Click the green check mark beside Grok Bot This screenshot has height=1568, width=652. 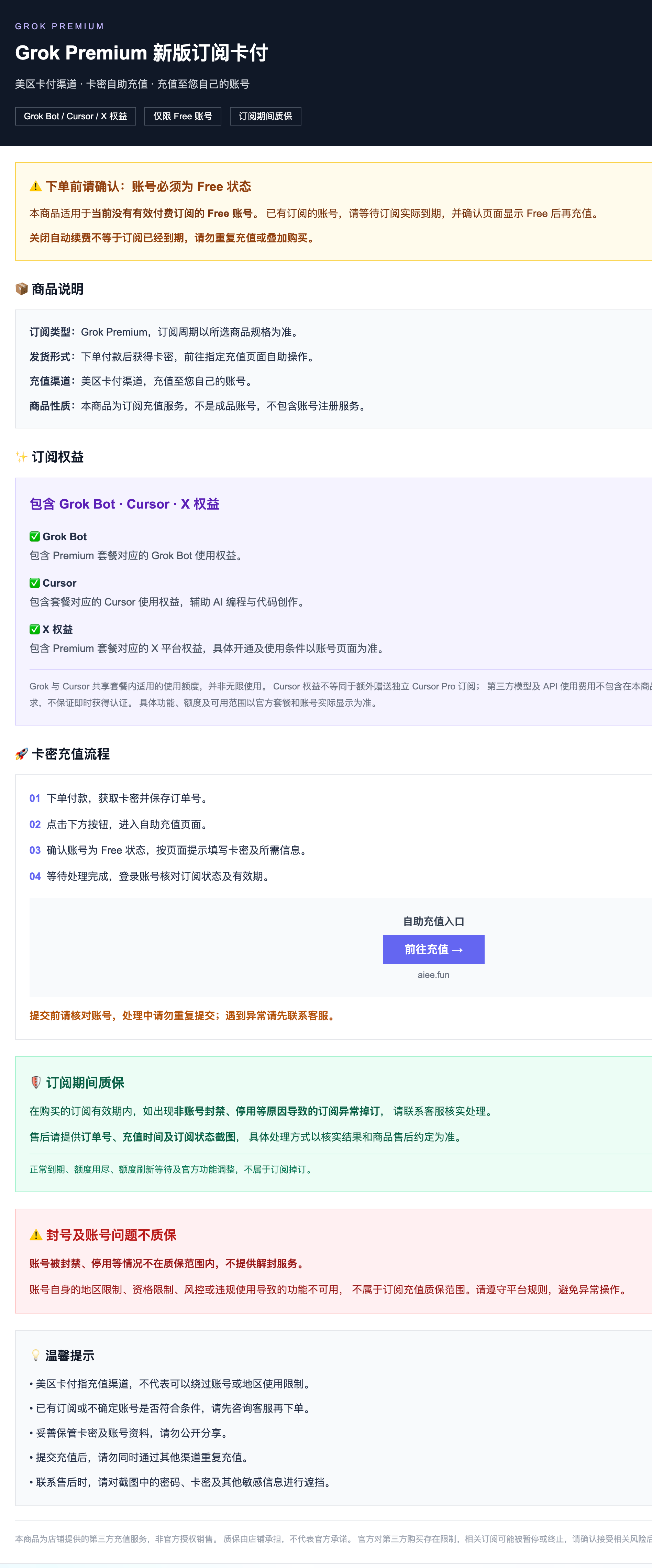pyautogui.click(x=35, y=536)
